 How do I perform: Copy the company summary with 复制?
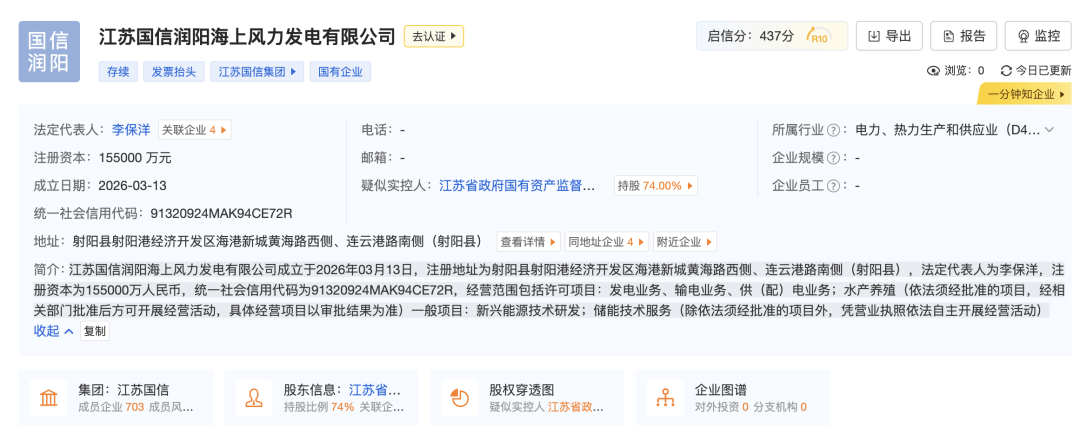(x=94, y=331)
